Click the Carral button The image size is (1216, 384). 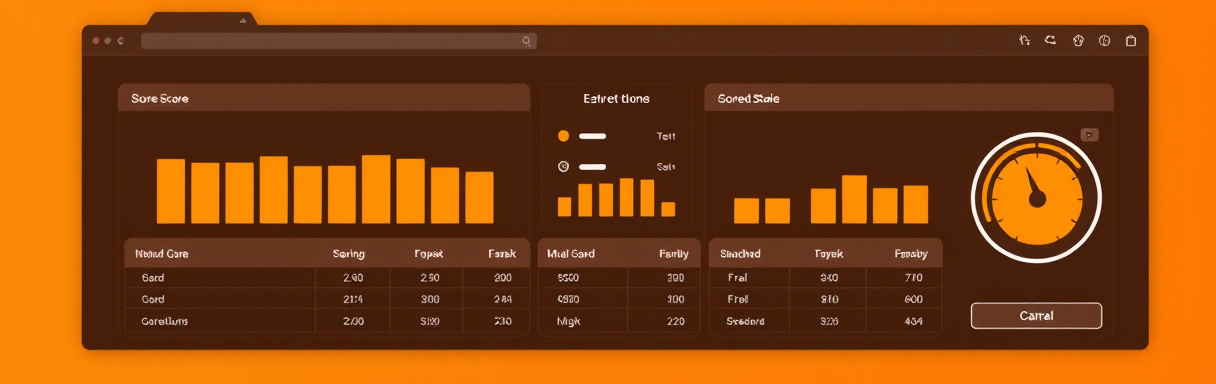1036,315
